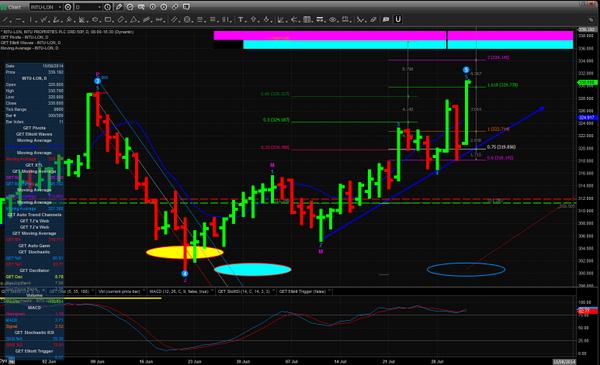Image resolution: width=600 pixels, height=365 pixels.
Task: Click the 0.75 (319.896) Fibonacci label
Action: (501, 147)
